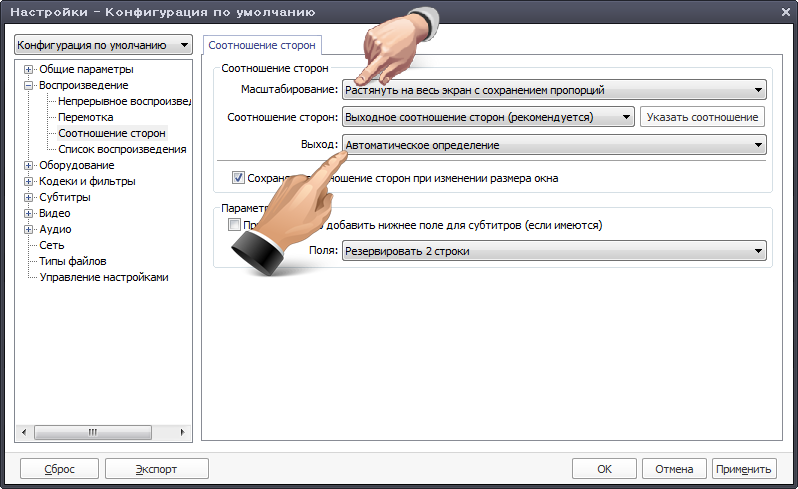Image resolution: width=798 pixels, height=489 pixels.
Task: Toggle the keep aspect ratio on resize checkbox
Action: [238, 178]
